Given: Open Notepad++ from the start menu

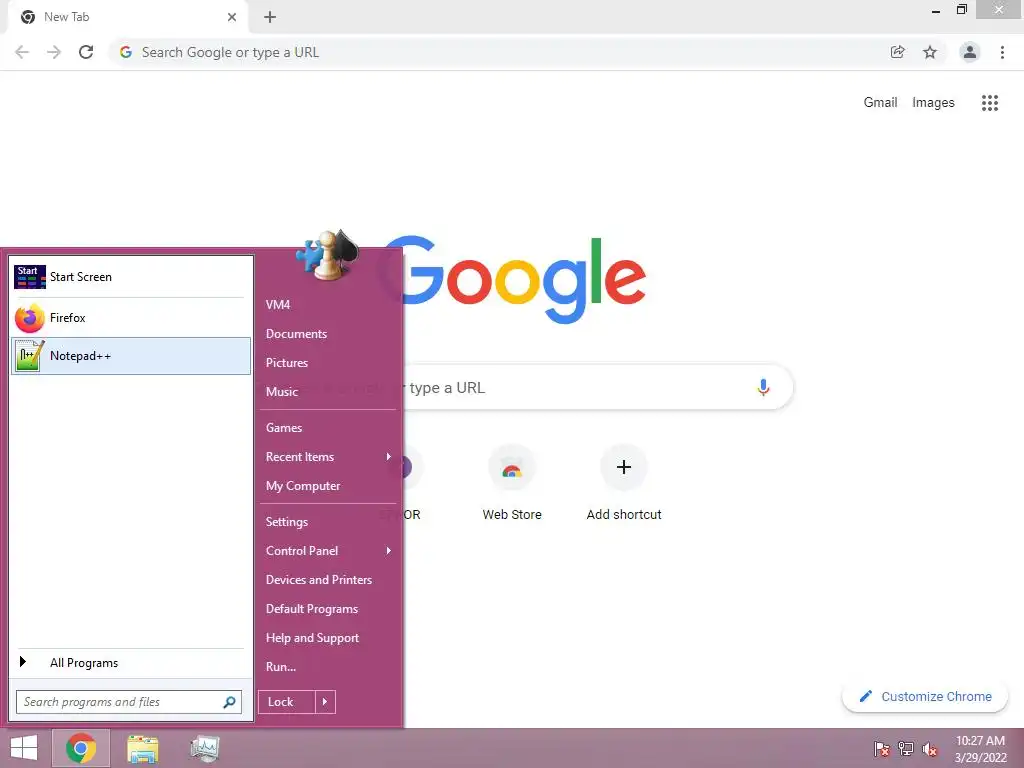Looking at the screenshot, I should coord(131,356).
